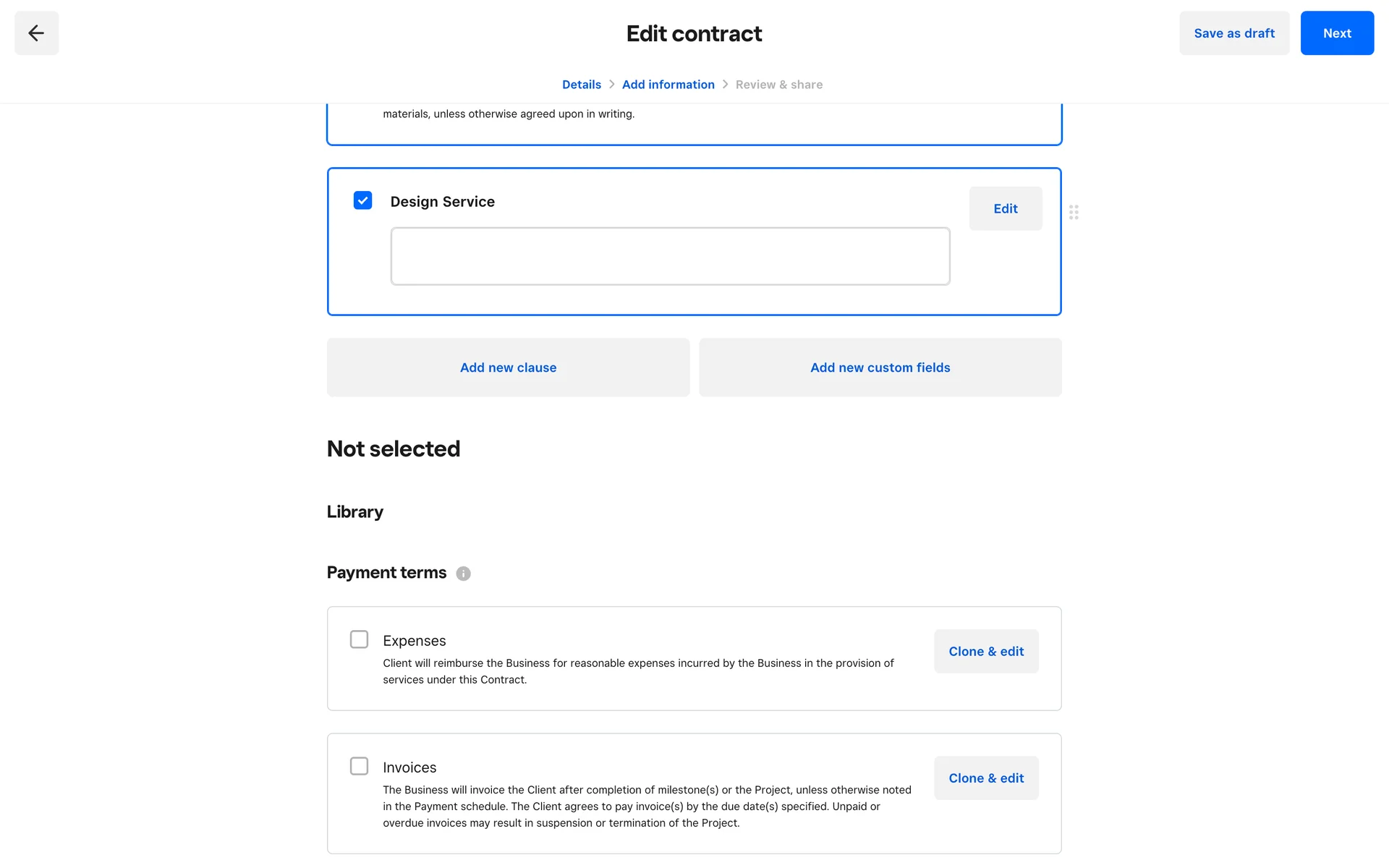Viewport: 1389px width, 868px height.
Task: Click the Invoices clause title
Action: pyautogui.click(x=409, y=767)
